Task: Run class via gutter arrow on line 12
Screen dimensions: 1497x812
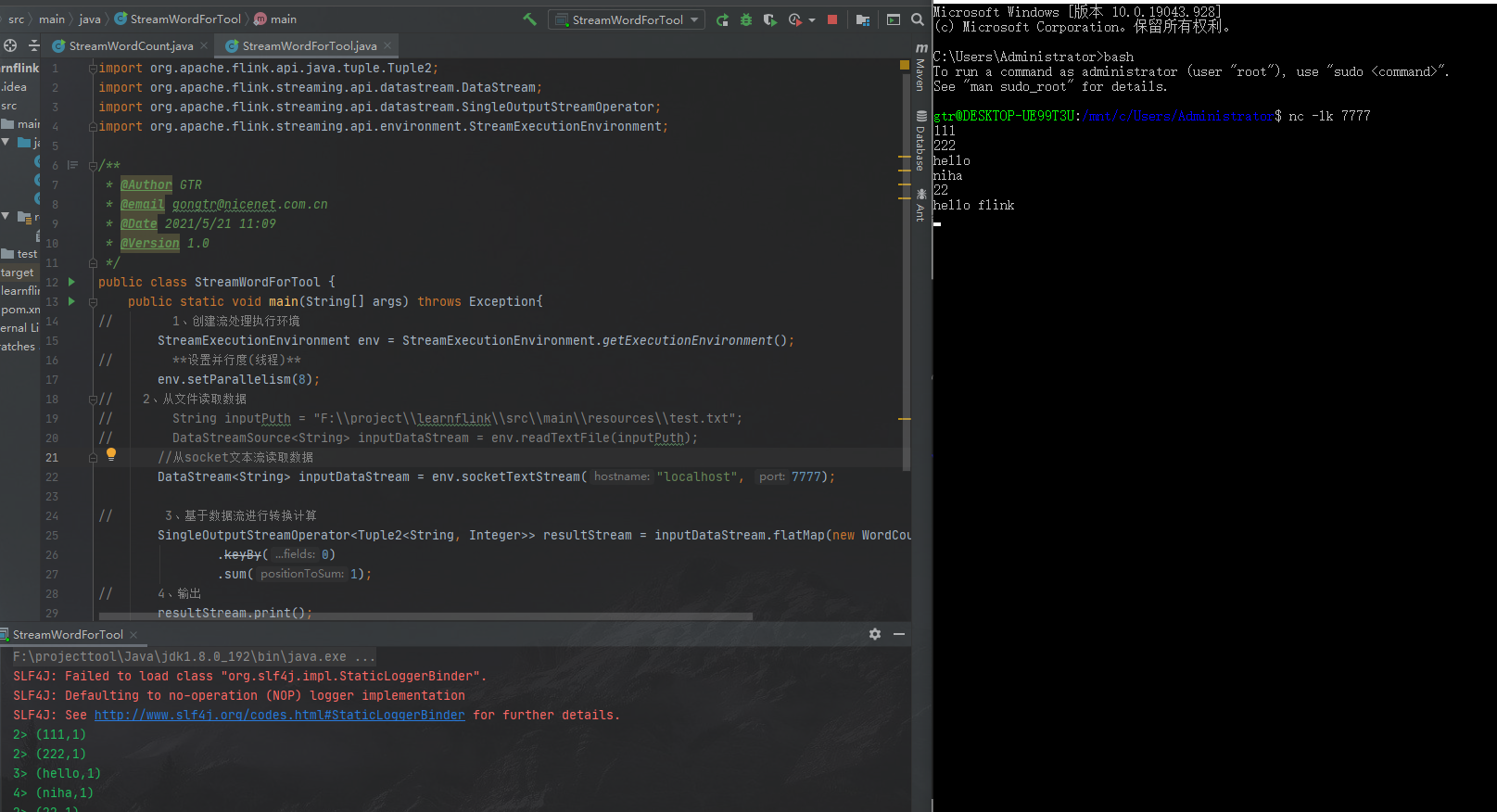Action: [71, 282]
